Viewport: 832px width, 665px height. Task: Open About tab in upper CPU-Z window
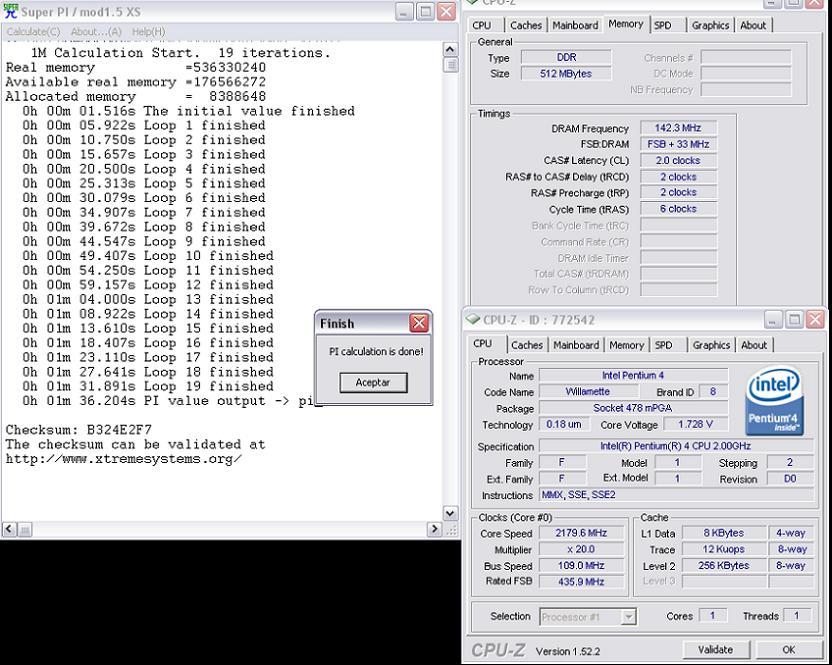click(752, 25)
